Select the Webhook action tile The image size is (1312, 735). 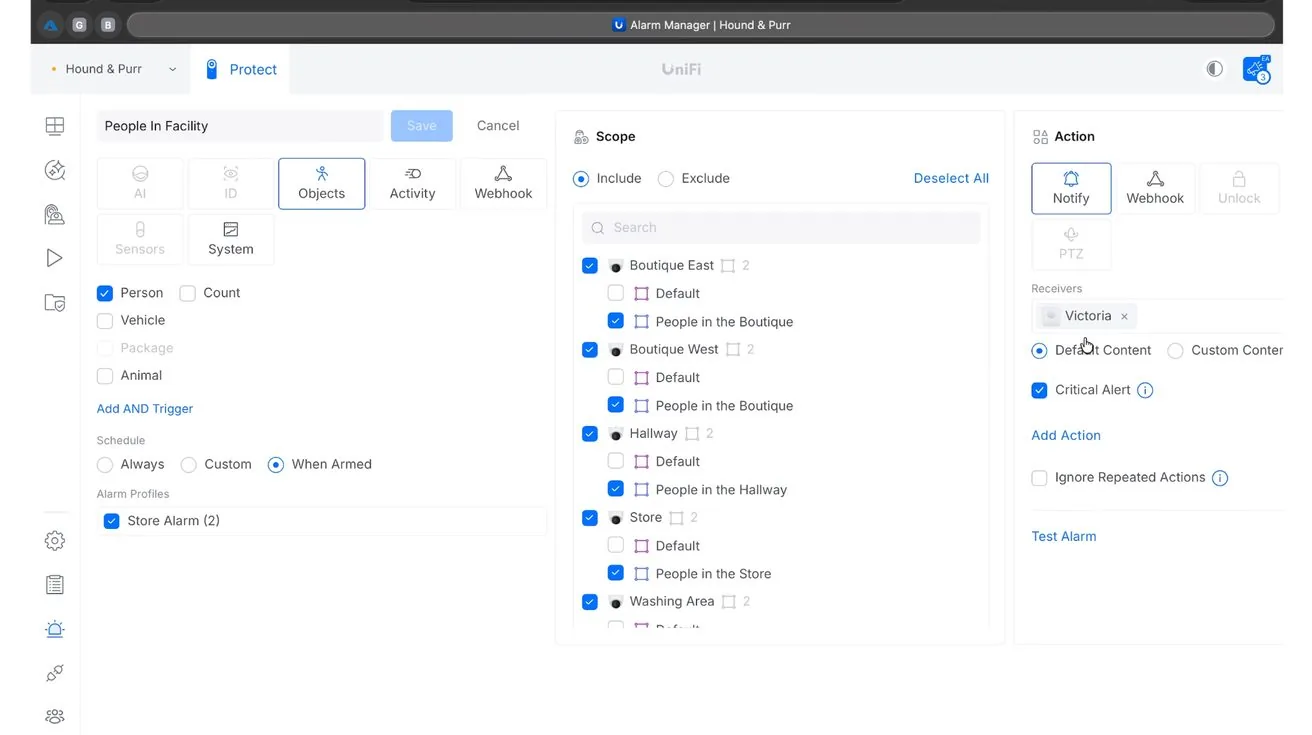click(x=1155, y=188)
